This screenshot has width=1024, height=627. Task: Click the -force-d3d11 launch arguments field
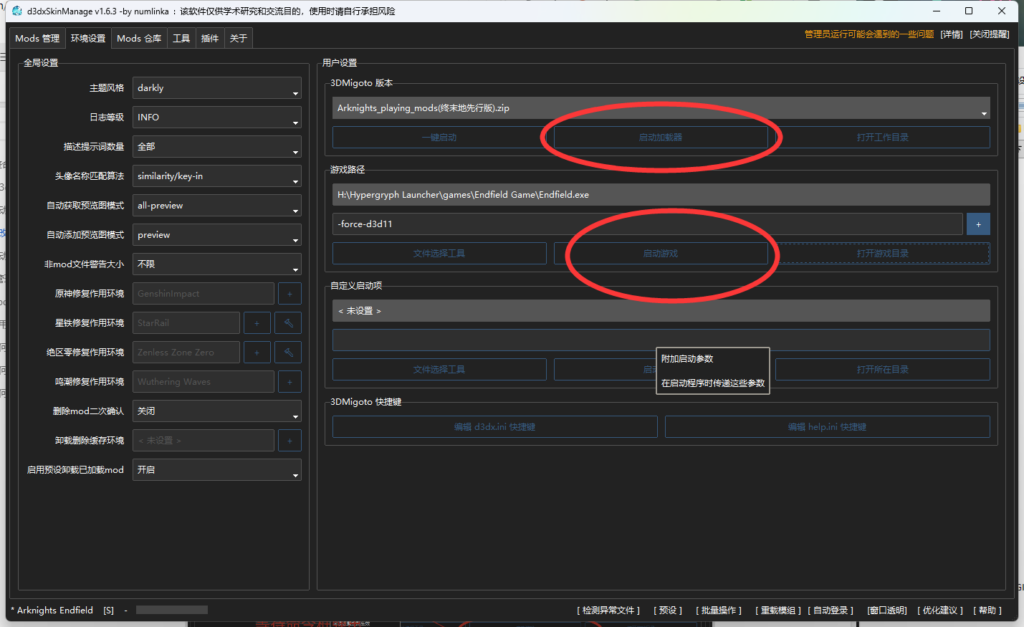click(647, 224)
